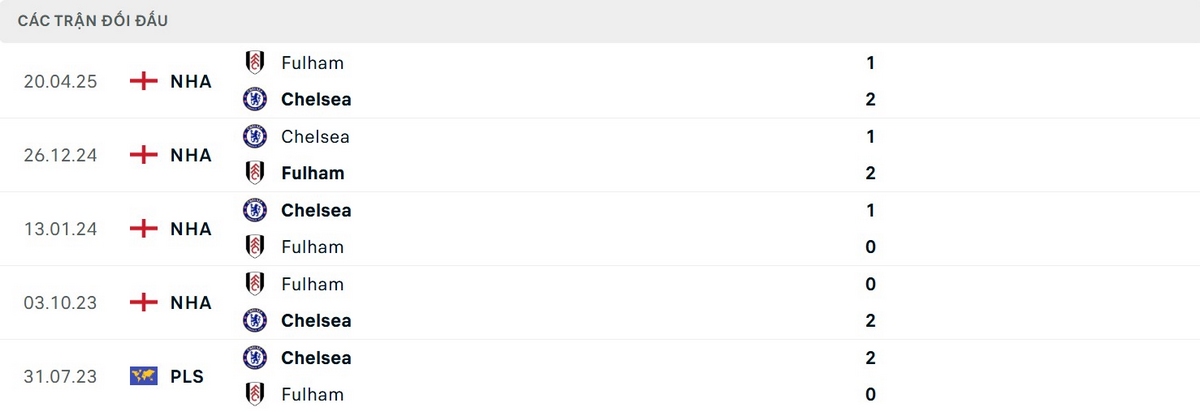Click the Các trận đối đầu header
The height and width of the screenshot is (412, 1200).
click(93, 20)
